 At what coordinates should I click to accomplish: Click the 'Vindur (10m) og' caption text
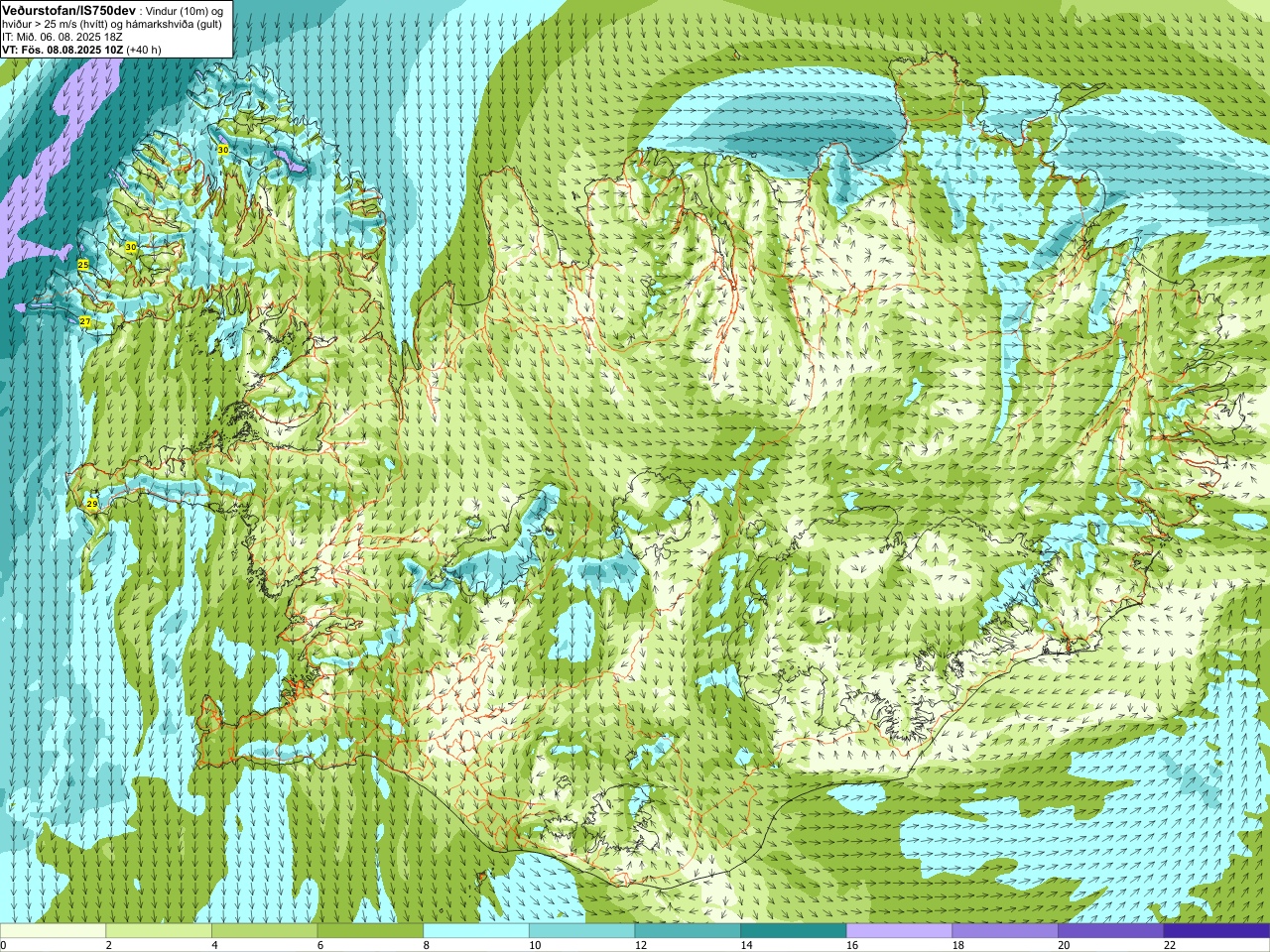coord(185,10)
